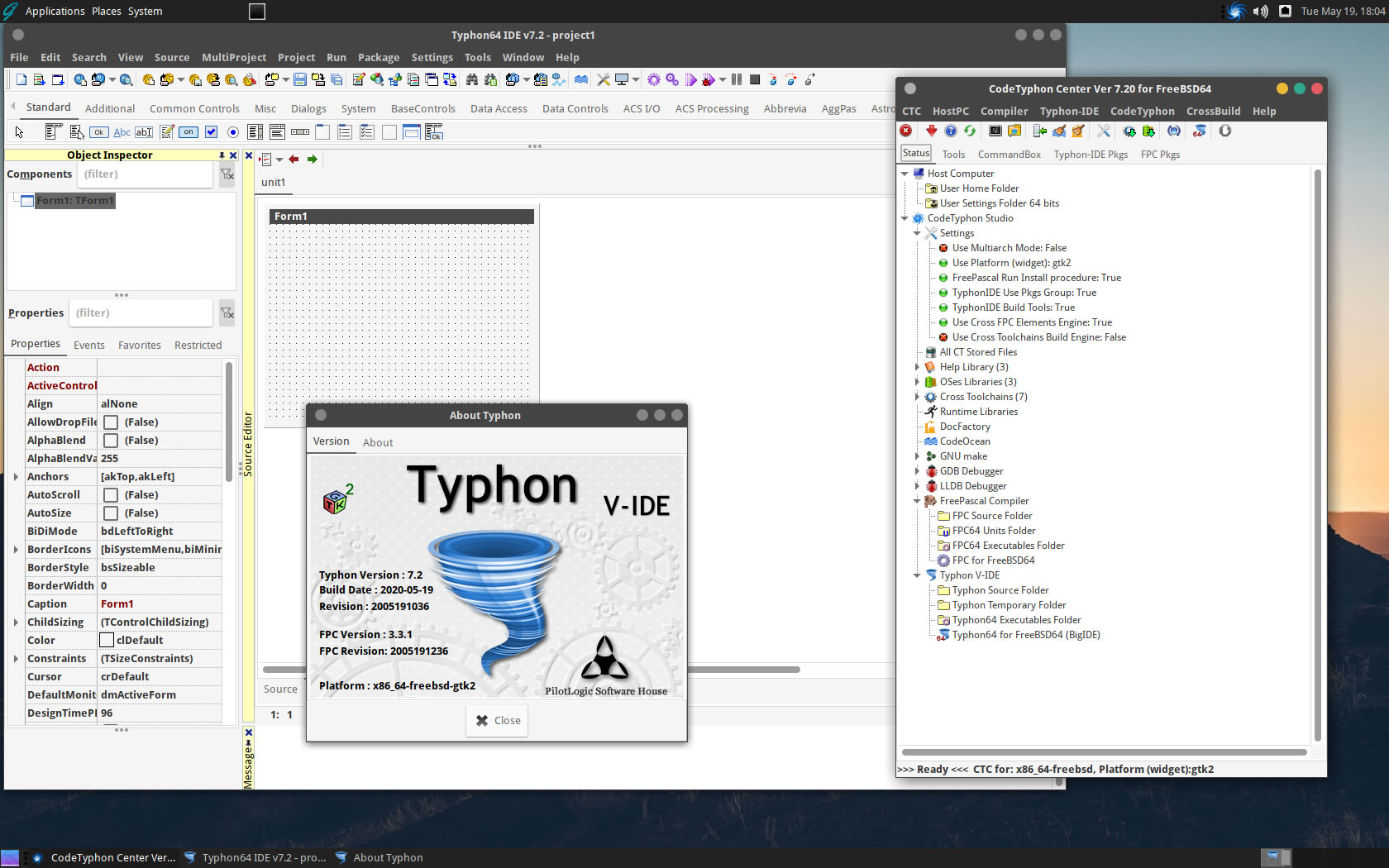Click the green refresh arrows icon
The height and width of the screenshot is (868, 1389).
[x=970, y=131]
